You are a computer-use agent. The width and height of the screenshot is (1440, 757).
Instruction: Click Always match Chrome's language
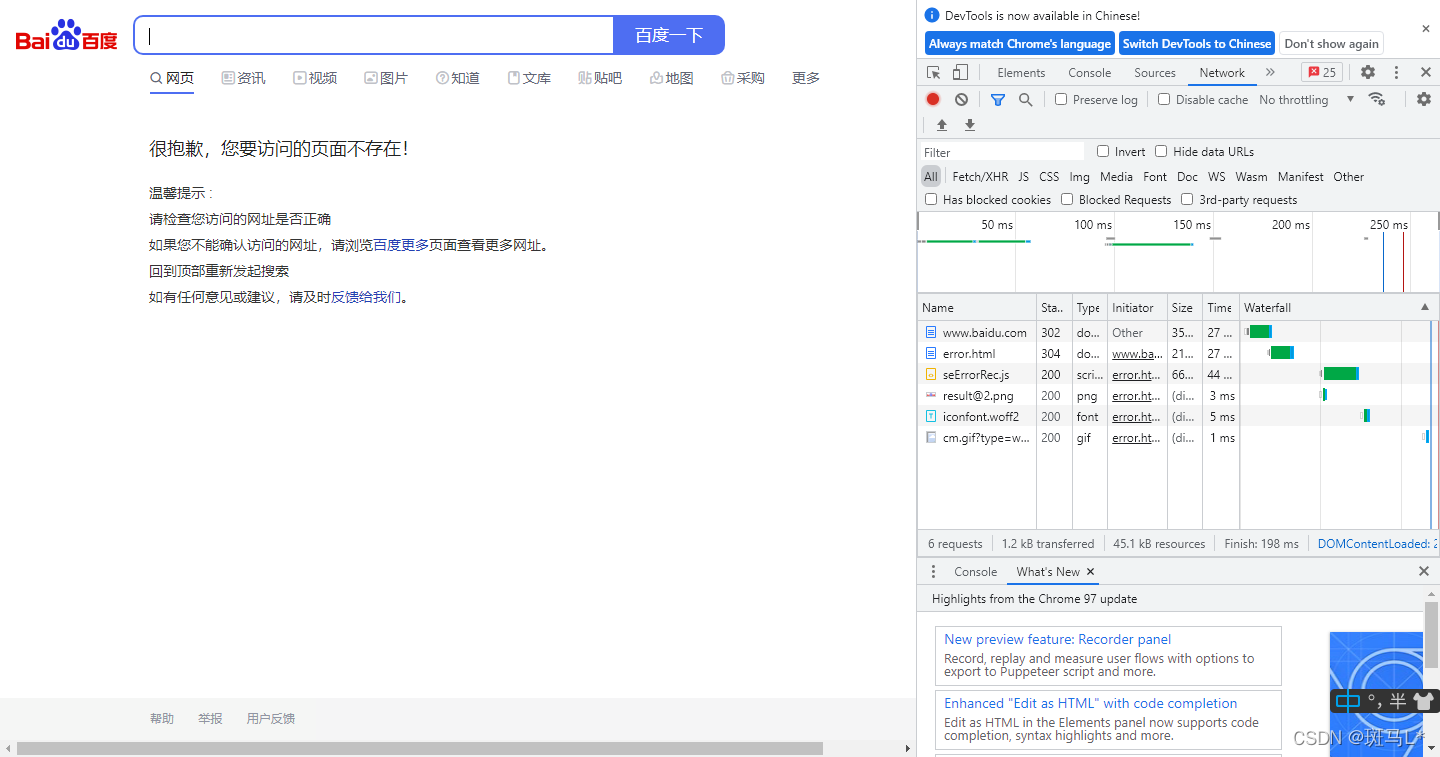click(1019, 43)
